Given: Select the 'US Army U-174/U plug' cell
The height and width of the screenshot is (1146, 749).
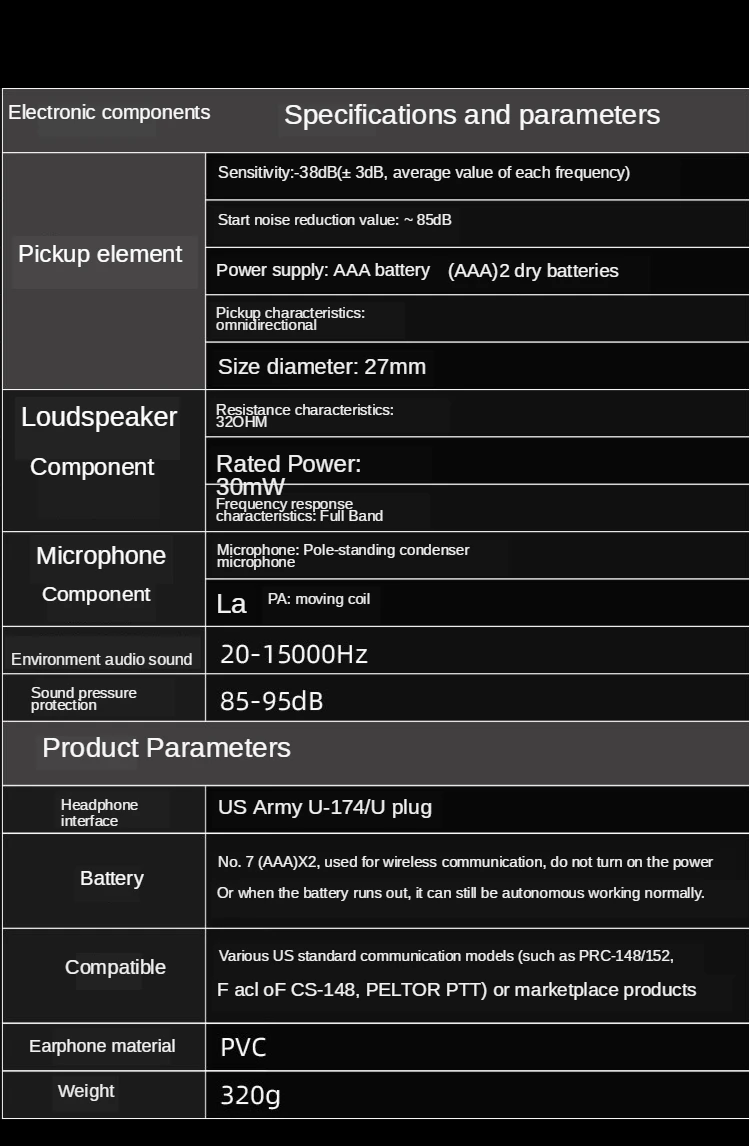Looking at the screenshot, I should (325, 807).
